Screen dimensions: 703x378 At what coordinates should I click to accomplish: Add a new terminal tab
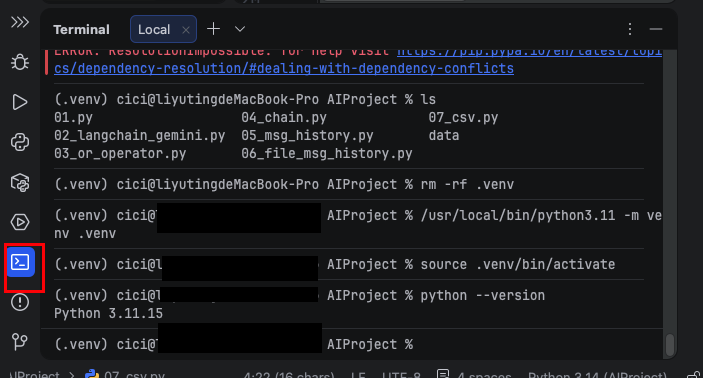[x=213, y=29]
